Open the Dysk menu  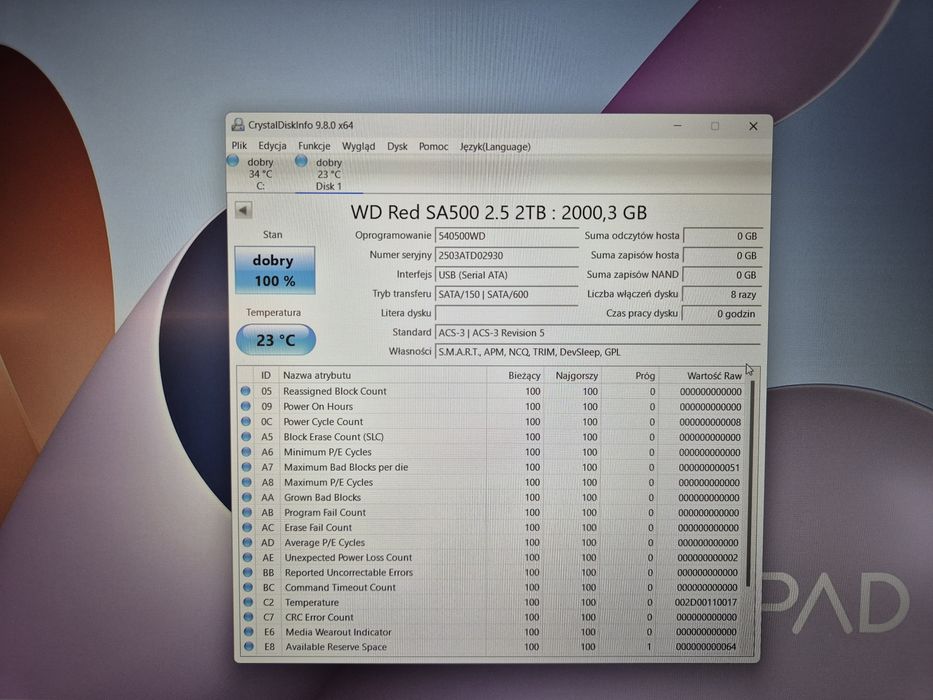[x=397, y=146]
